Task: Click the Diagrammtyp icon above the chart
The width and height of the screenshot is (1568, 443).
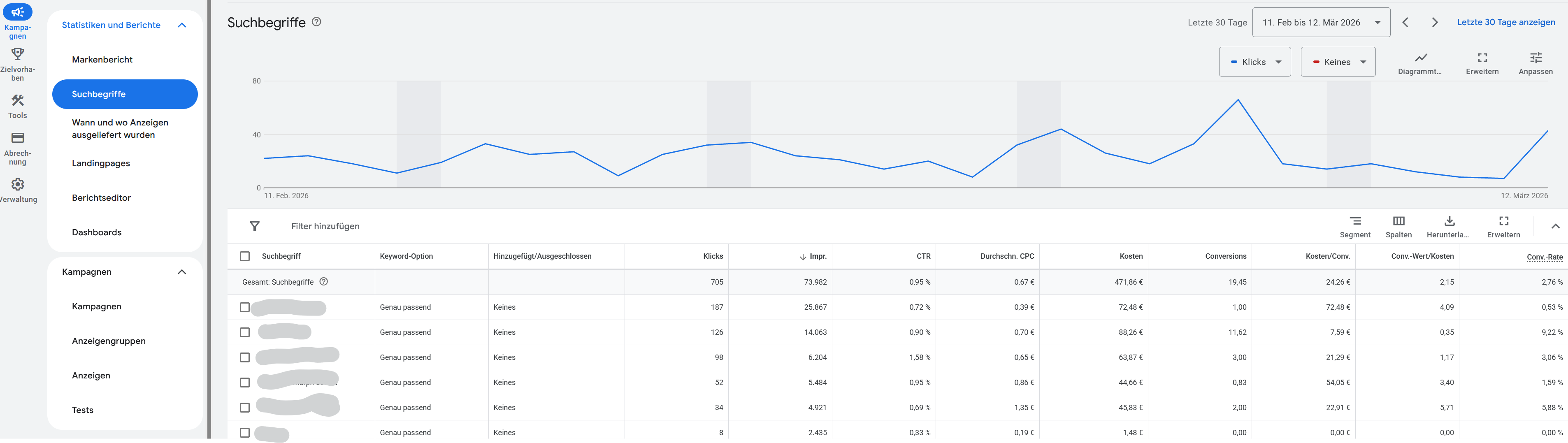Action: point(1420,59)
